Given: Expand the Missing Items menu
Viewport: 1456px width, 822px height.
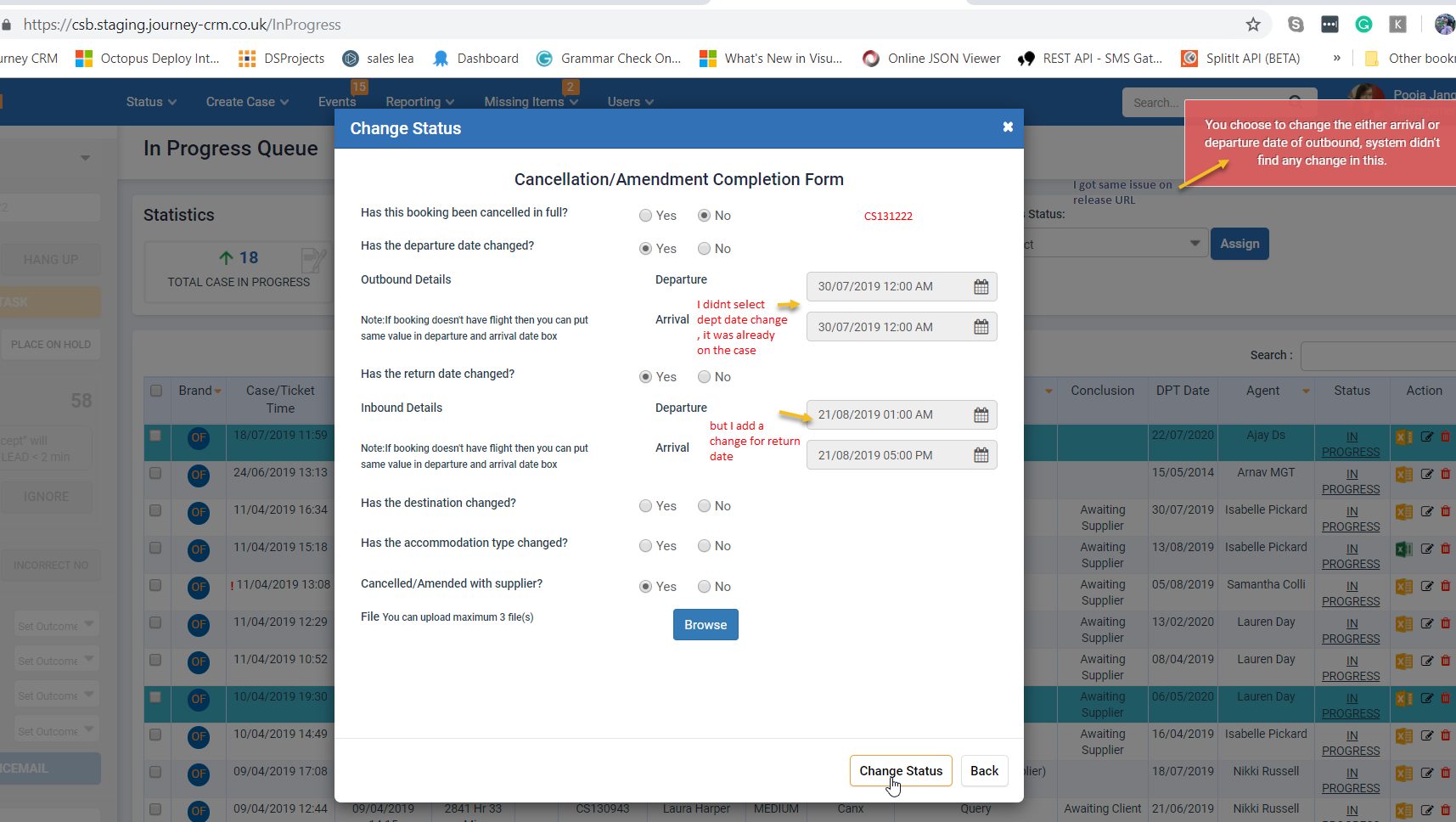Looking at the screenshot, I should [x=531, y=102].
